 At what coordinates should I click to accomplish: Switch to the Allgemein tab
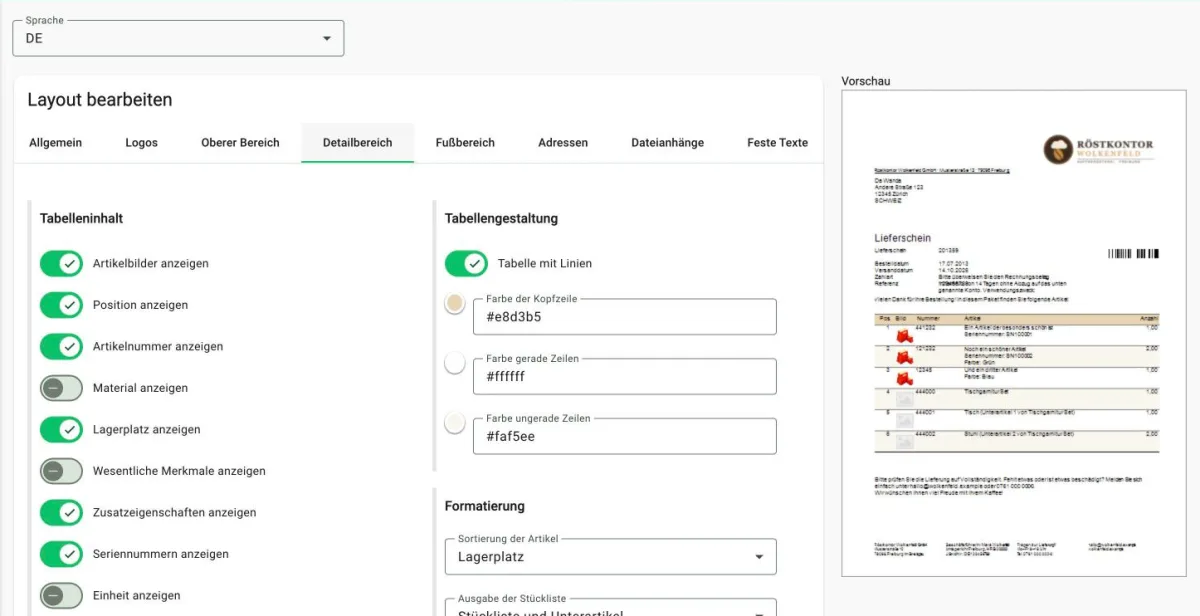coord(56,143)
